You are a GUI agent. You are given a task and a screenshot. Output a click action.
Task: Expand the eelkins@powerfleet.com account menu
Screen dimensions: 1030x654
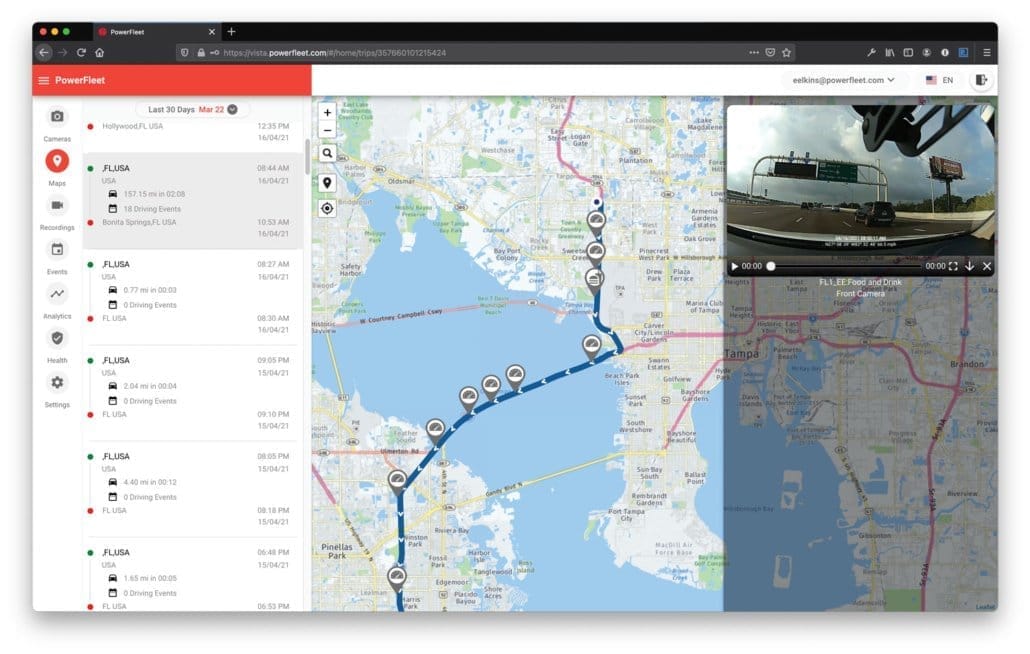845,79
